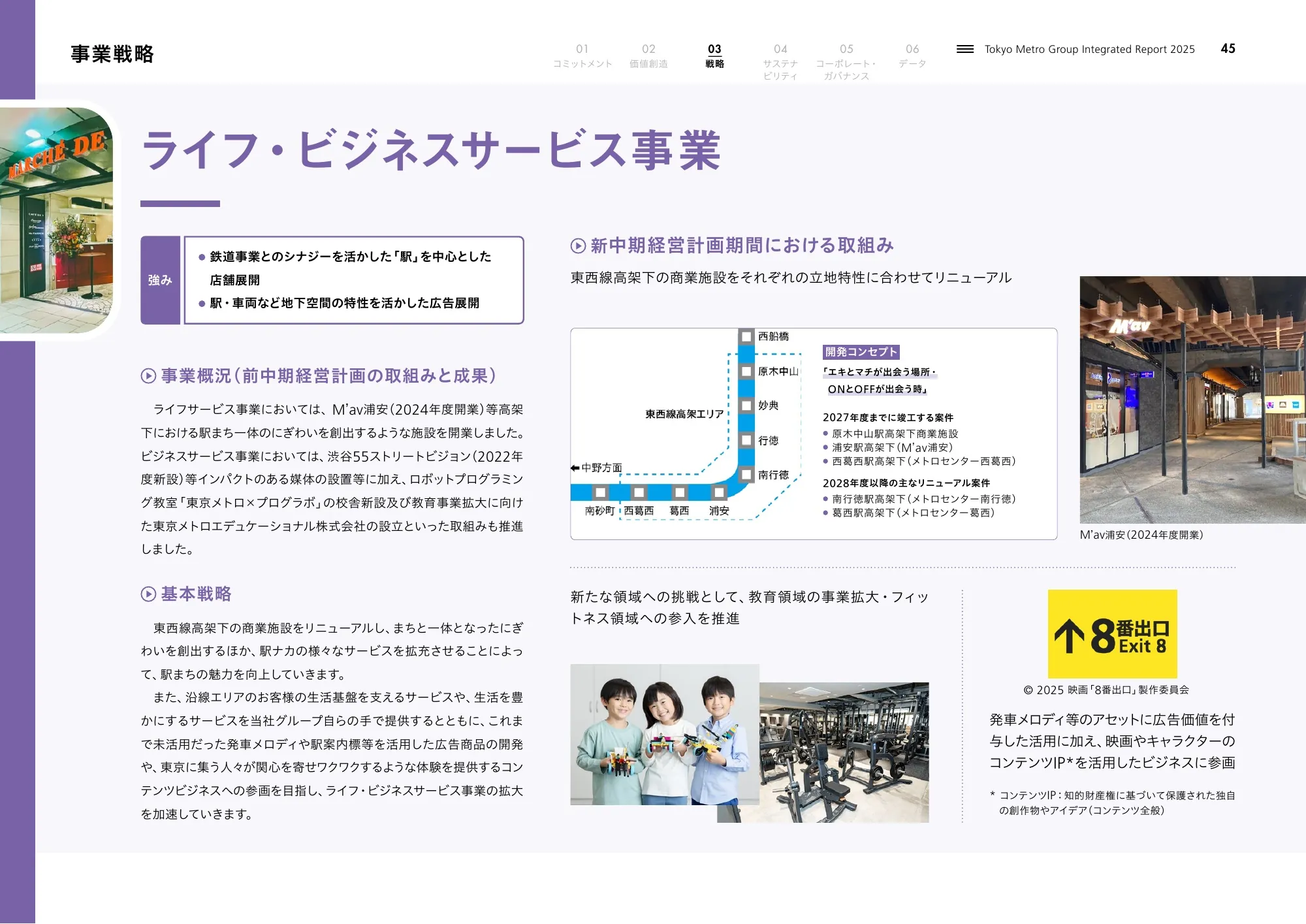The image size is (1306, 924).
Task: Open the photo of three children with robots
Action: 664,735
